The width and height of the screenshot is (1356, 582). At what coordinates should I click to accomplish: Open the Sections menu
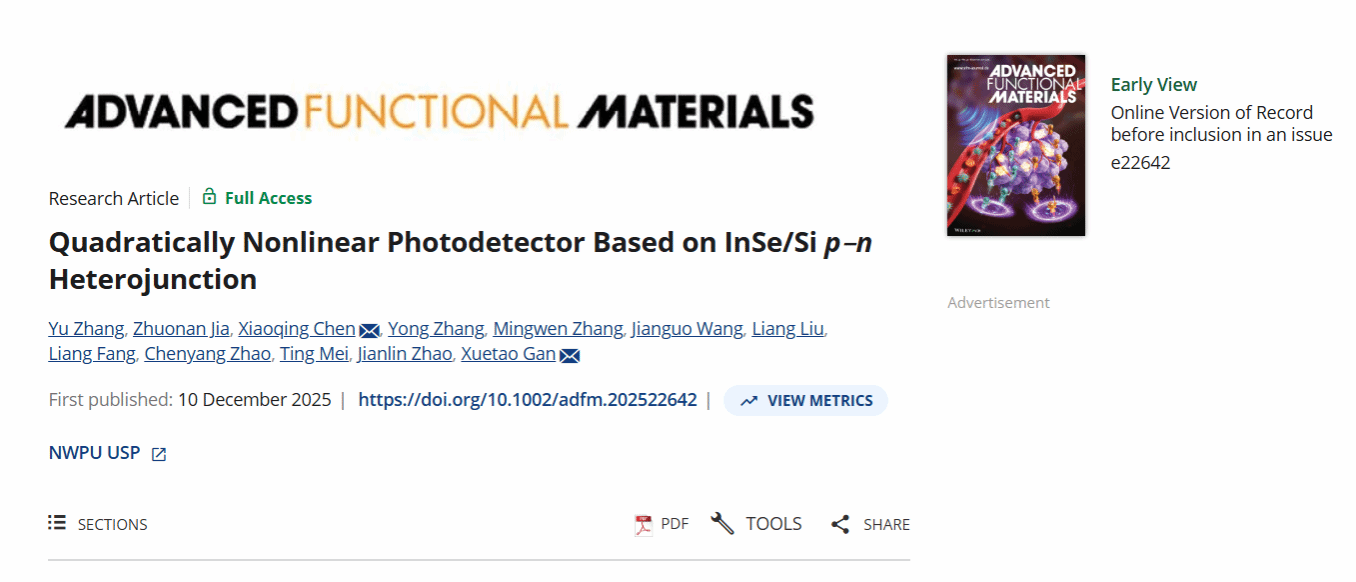coord(111,524)
